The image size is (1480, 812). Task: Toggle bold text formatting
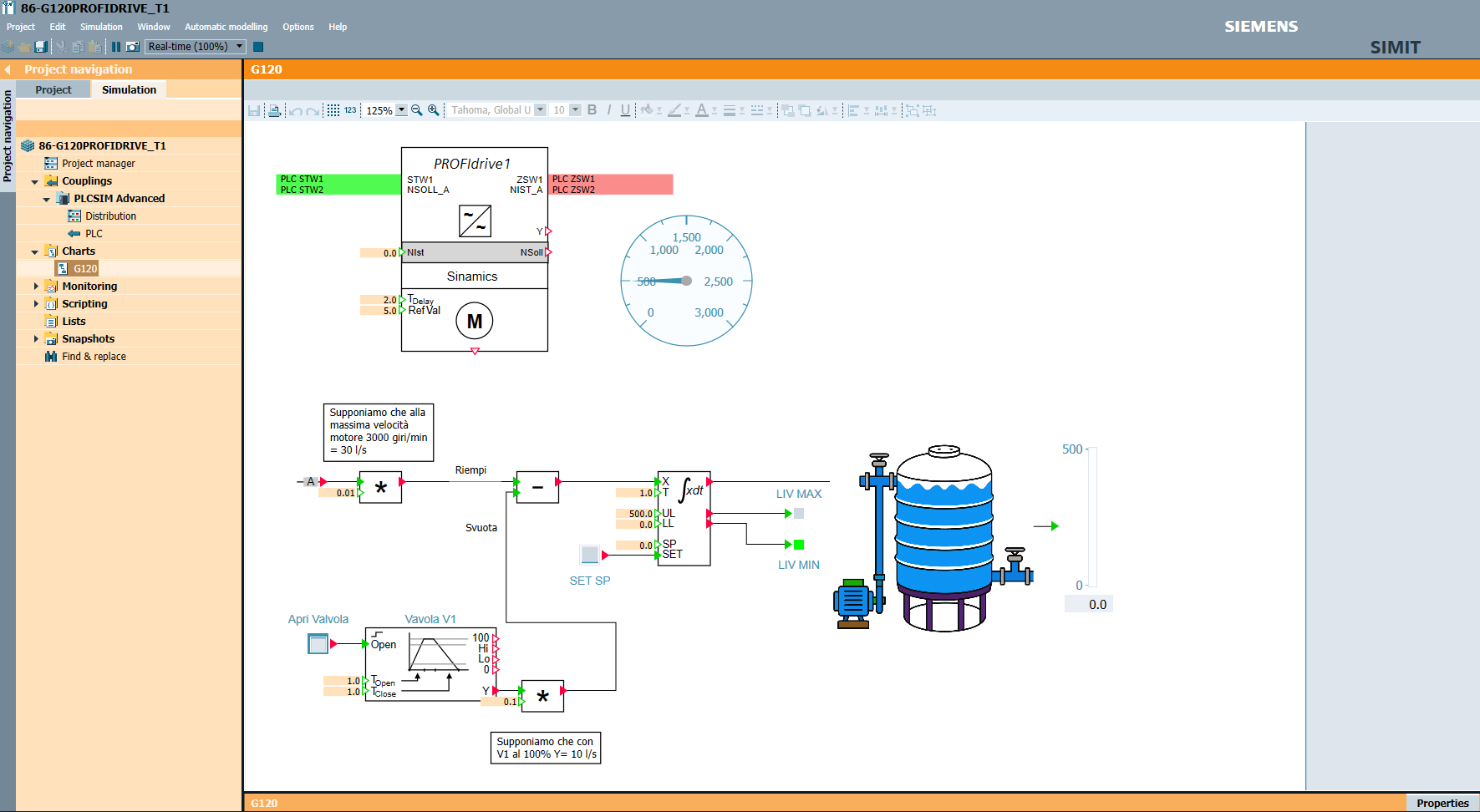tap(592, 110)
